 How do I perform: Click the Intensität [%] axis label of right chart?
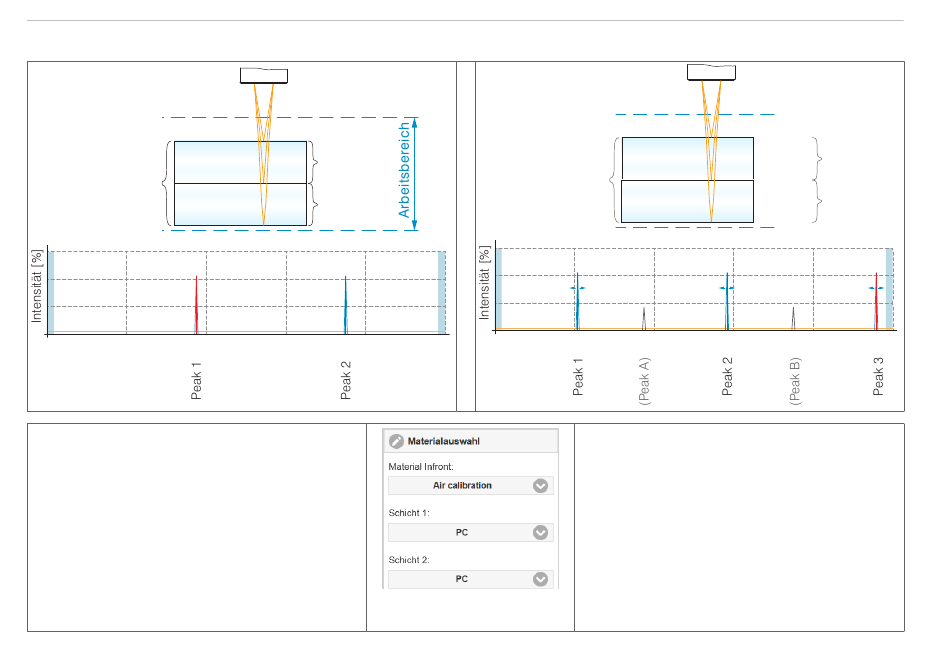tap(484, 282)
